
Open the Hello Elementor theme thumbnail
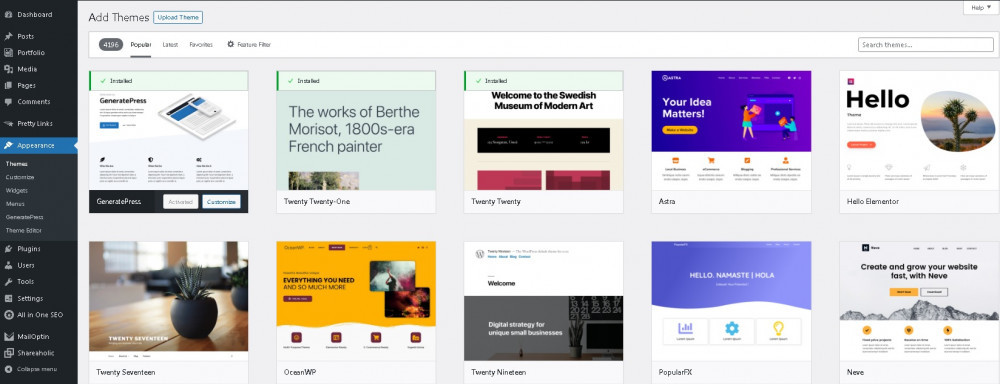(919, 130)
